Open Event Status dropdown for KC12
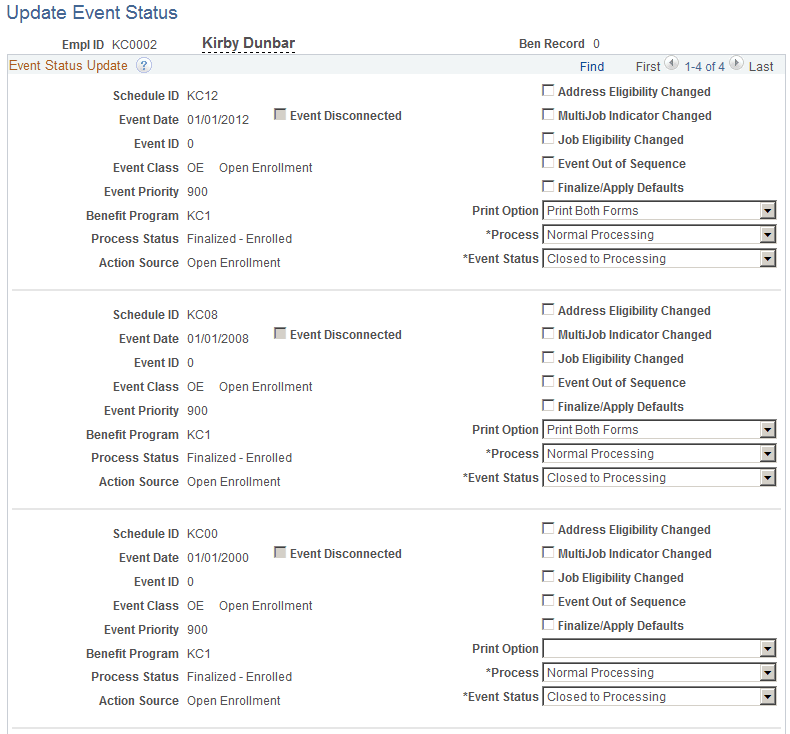Image resolution: width=790 pixels, height=734 pixels. tap(659, 258)
